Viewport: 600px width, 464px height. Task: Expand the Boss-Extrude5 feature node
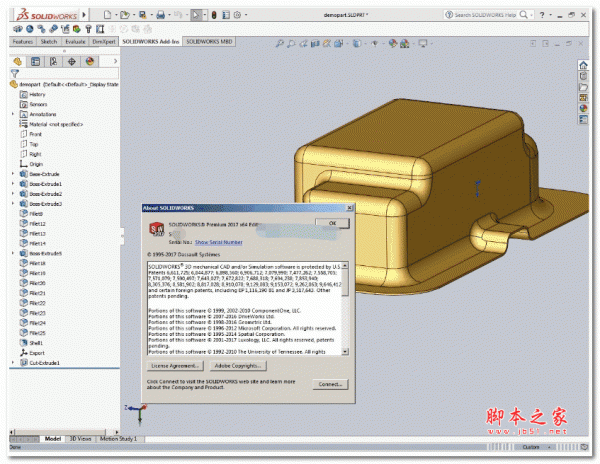click(x=13, y=253)
